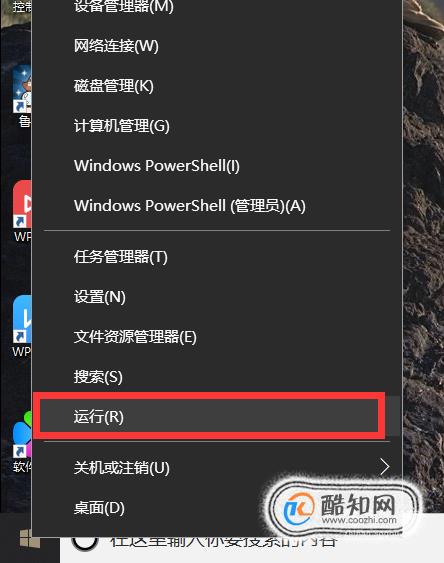Screen dimensions: 444x563
Task: Open 文件资源管理器(E) menu entry
Action: 217,337
